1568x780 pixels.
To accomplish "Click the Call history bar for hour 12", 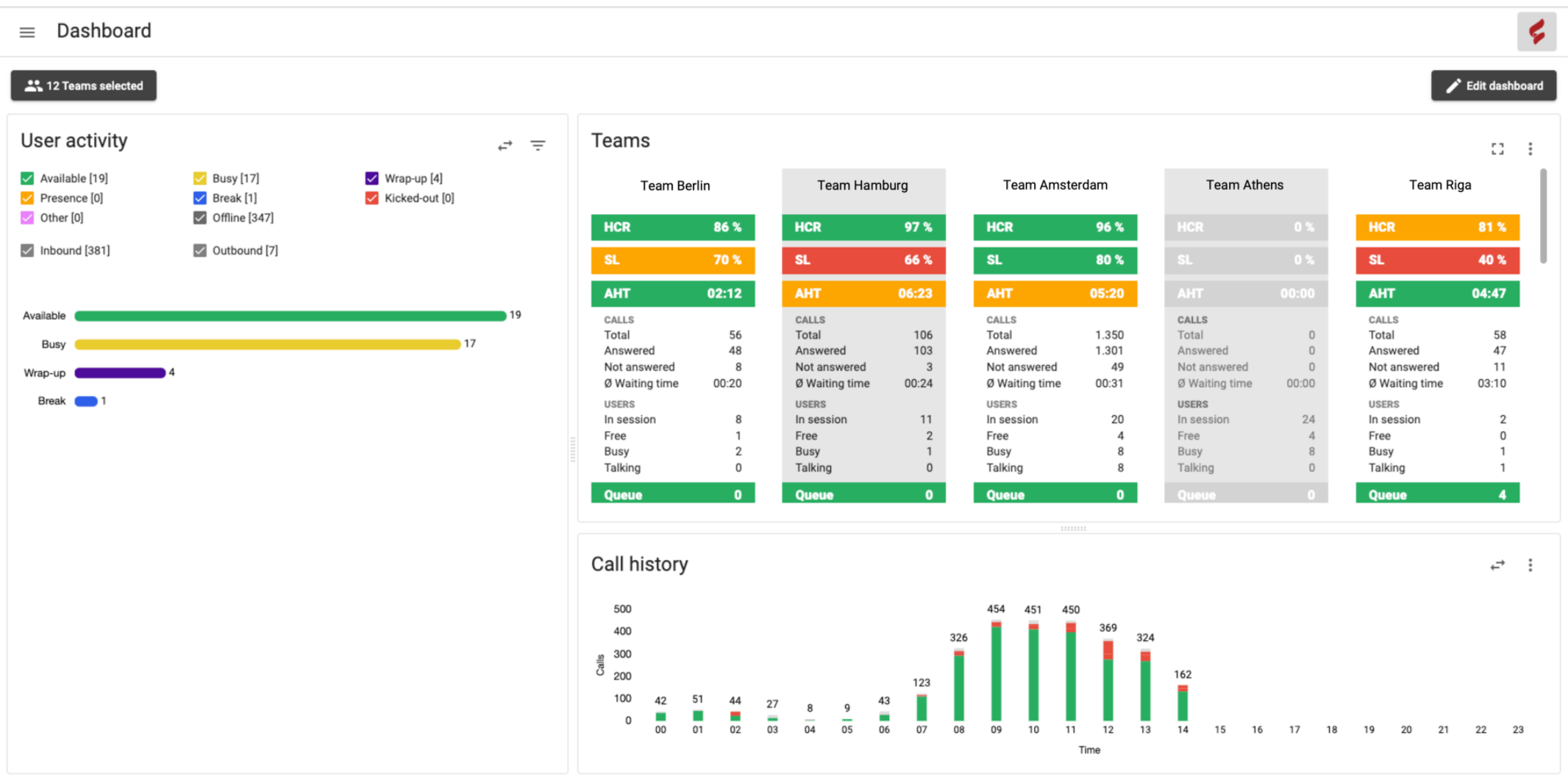I will pos(1108,680).
